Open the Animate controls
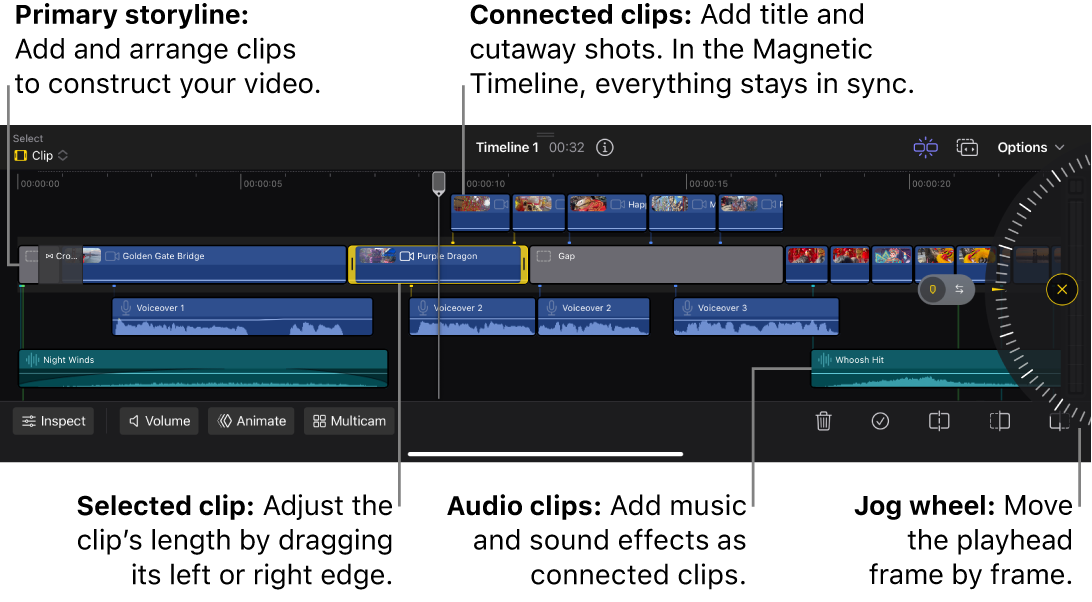1092x602 pixels. click(251, 421)
